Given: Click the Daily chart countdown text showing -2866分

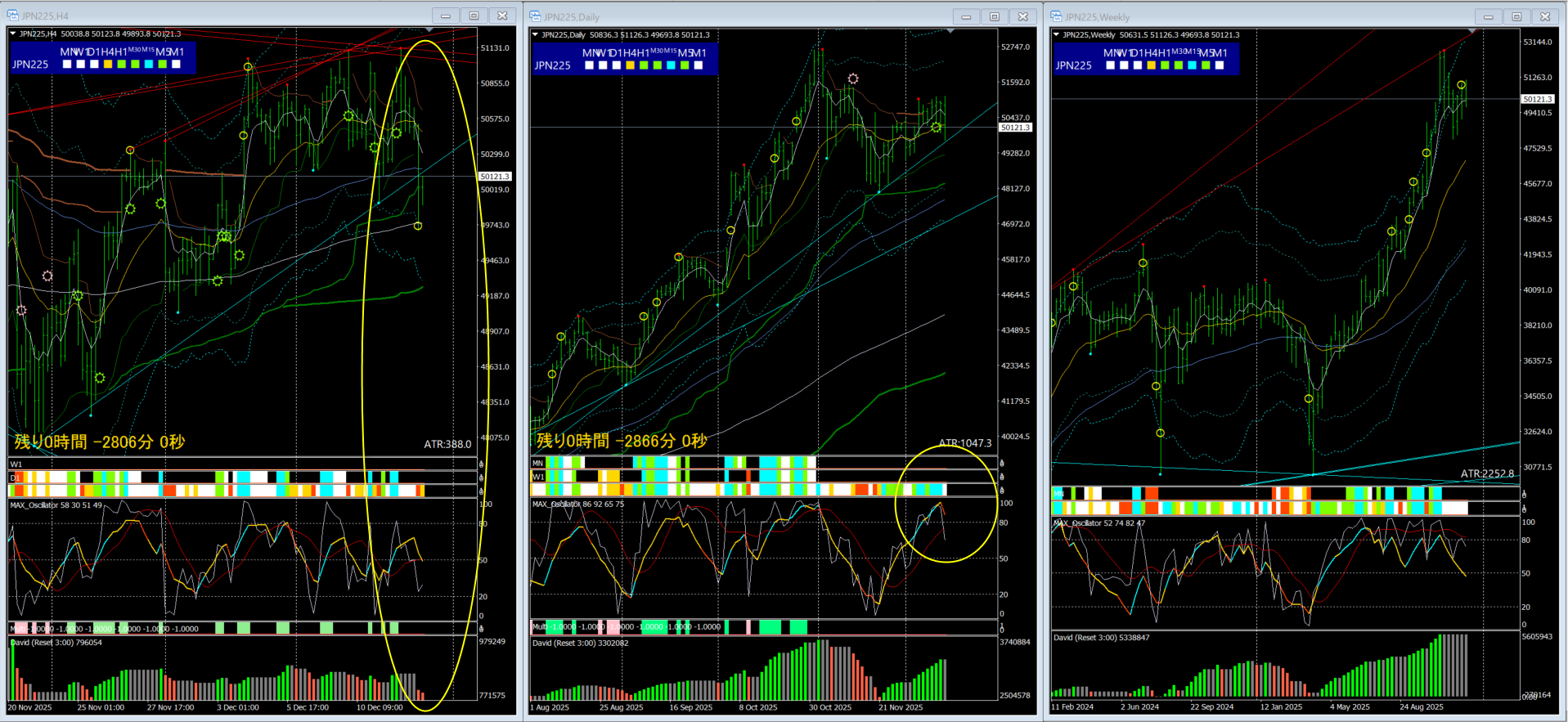Looking at the screenshot, I should pos(622,441).
